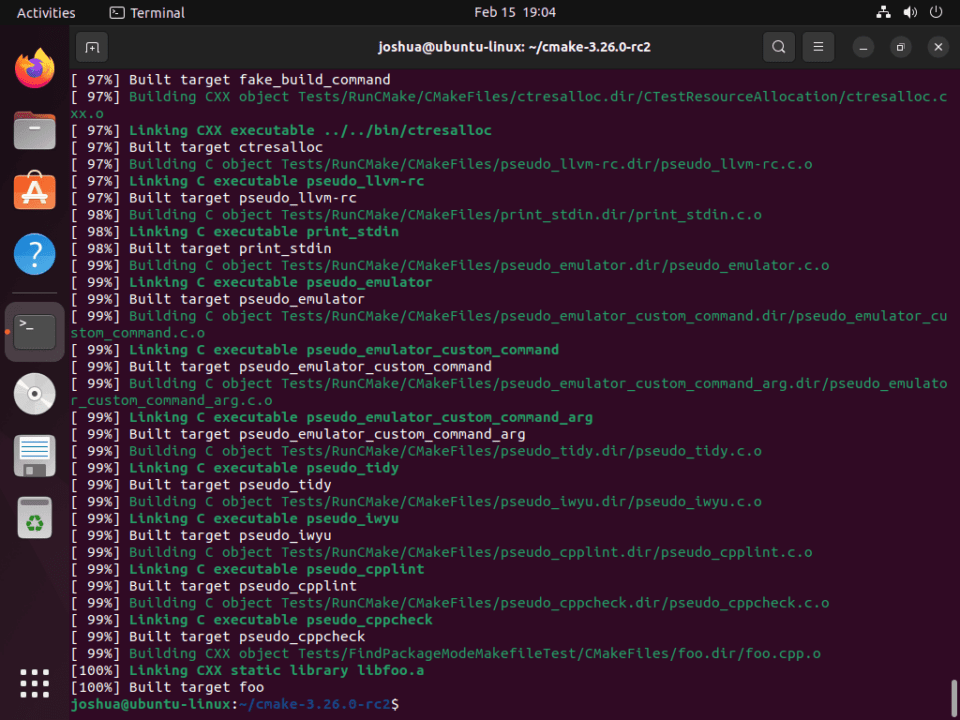Open the system status menu via power icon

(x=934, y=12)
